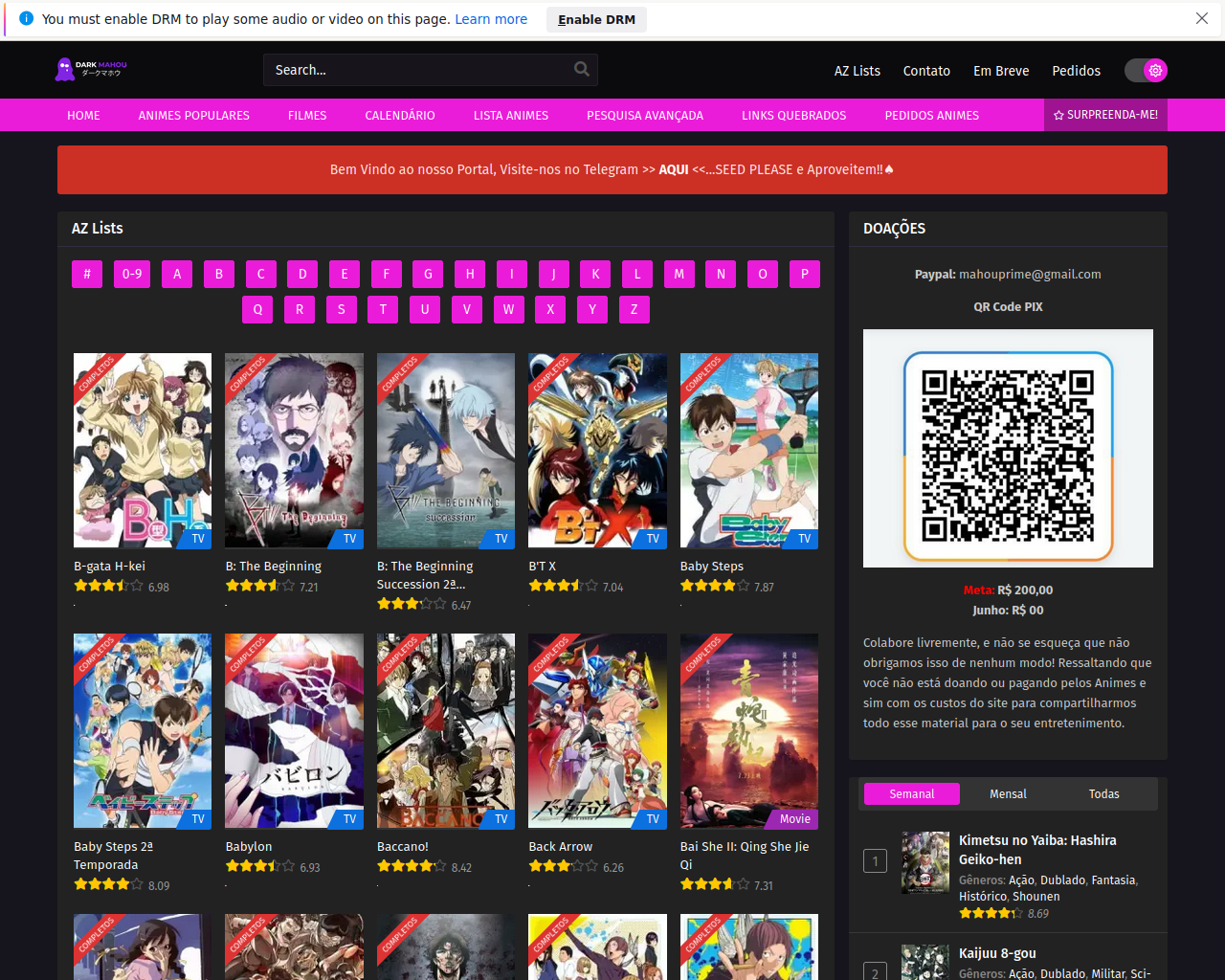1225x980 pixels.
Task: Click the Dark Mahou ghost logo
Action: coord(91,70)
